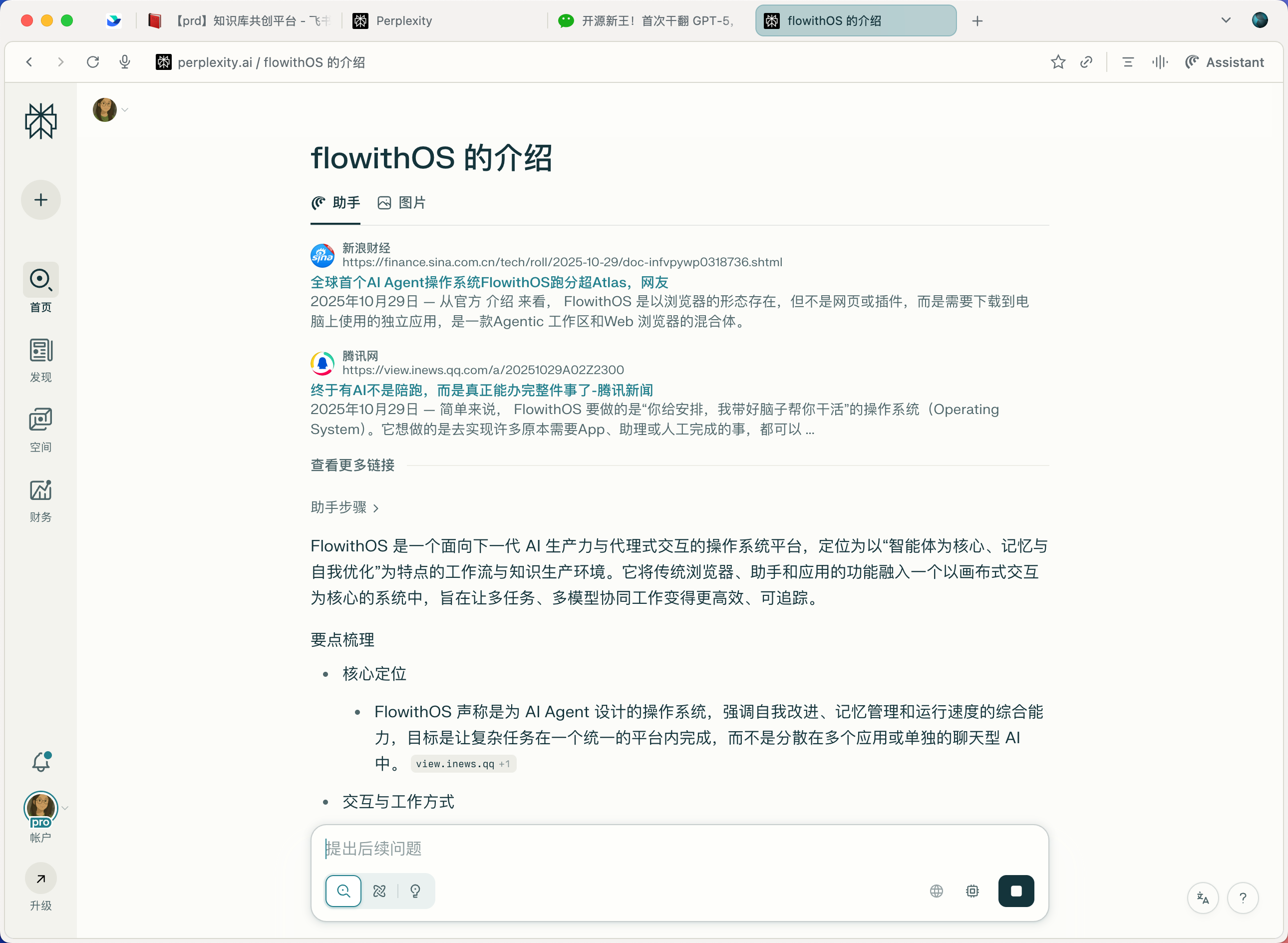The height and width of the screenshot is (943, 1288).
Task: Open the 空间 spaces icon
Action: click(40, 430)
